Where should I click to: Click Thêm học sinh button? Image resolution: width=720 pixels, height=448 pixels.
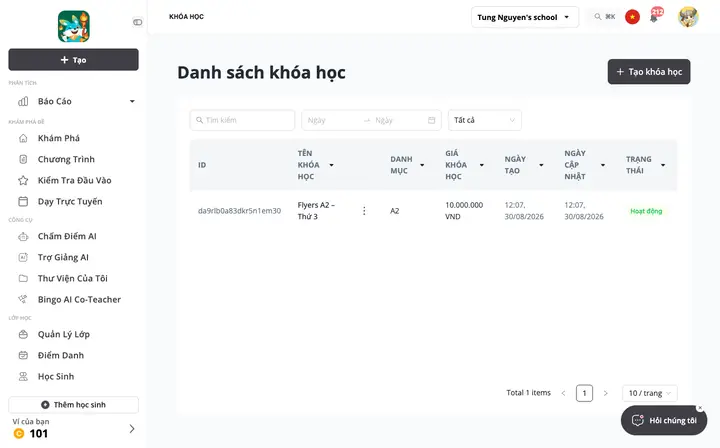tap(73, 404)
